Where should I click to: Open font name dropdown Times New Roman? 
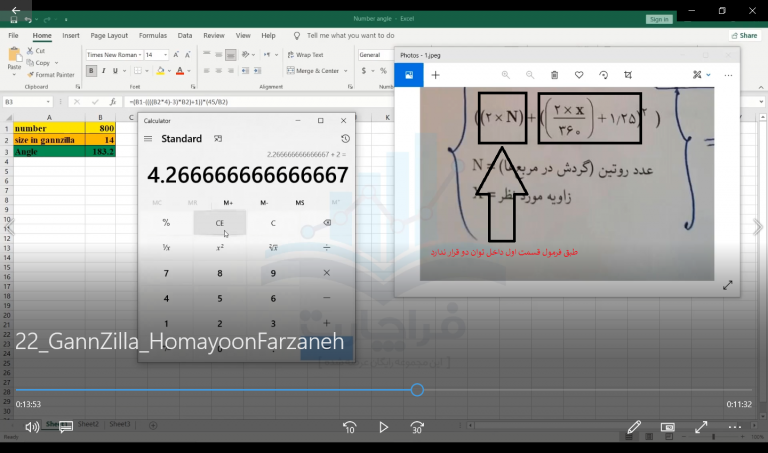click(x=140, y=55)
